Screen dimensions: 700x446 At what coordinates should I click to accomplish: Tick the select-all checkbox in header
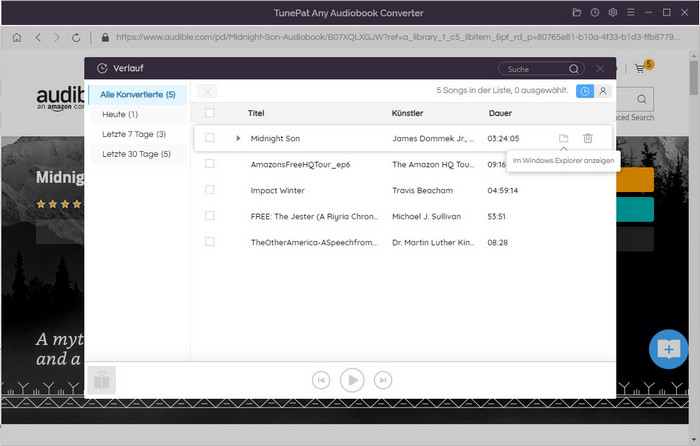click(209, 113)
